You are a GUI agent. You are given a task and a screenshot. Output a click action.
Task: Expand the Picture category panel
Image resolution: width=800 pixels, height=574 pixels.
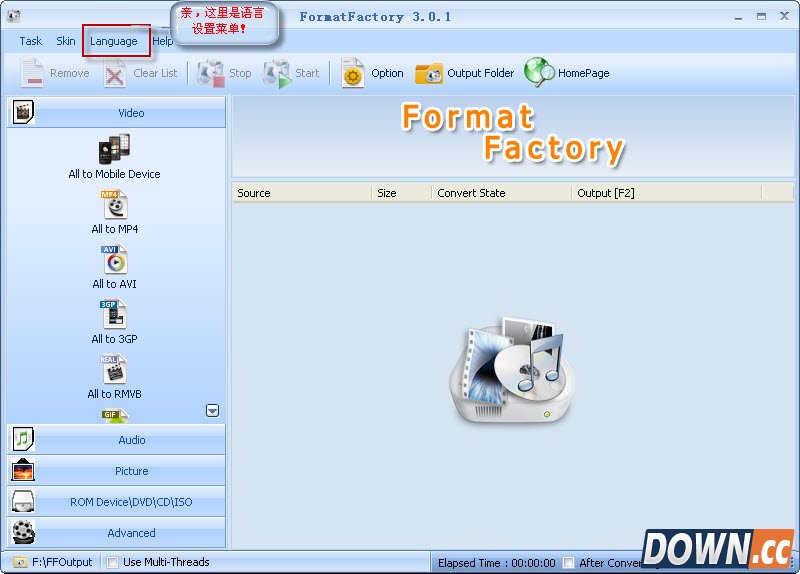116,471
